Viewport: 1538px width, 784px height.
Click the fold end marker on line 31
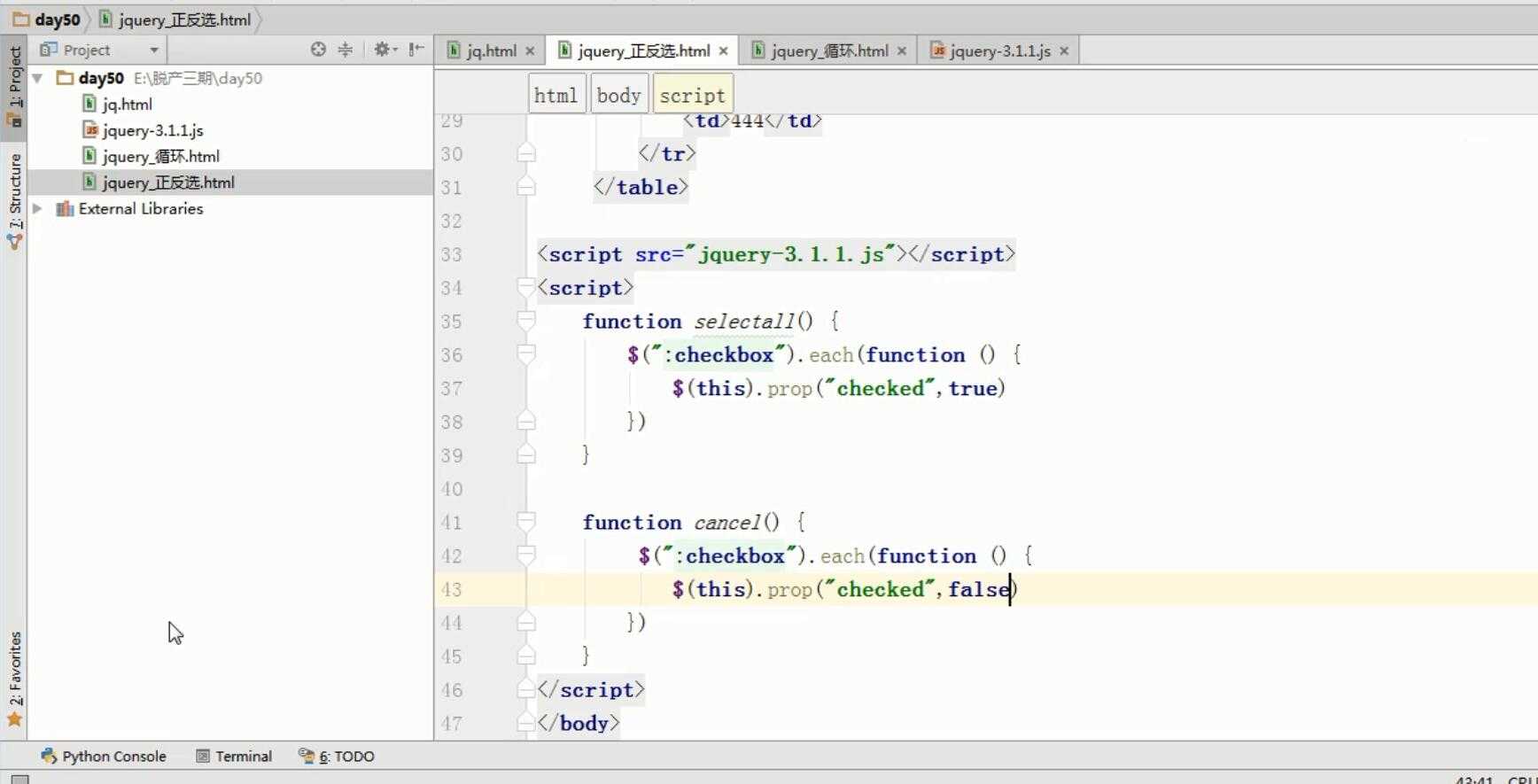click(526, 187)
